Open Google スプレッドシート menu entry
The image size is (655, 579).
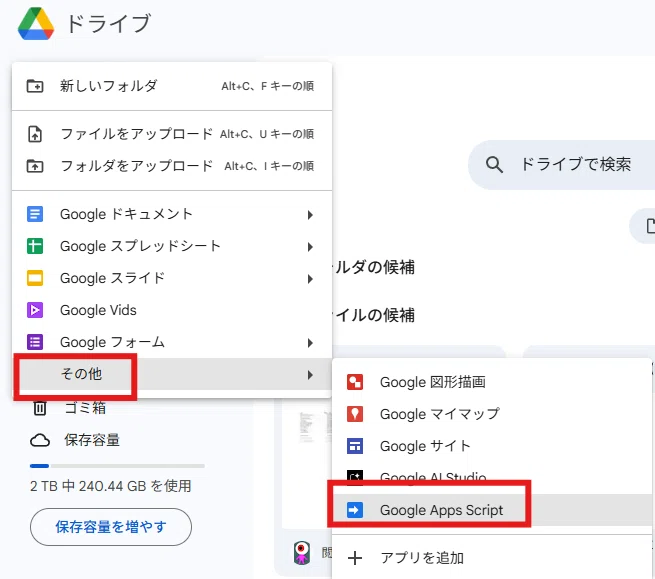click(x=172, y=246)
